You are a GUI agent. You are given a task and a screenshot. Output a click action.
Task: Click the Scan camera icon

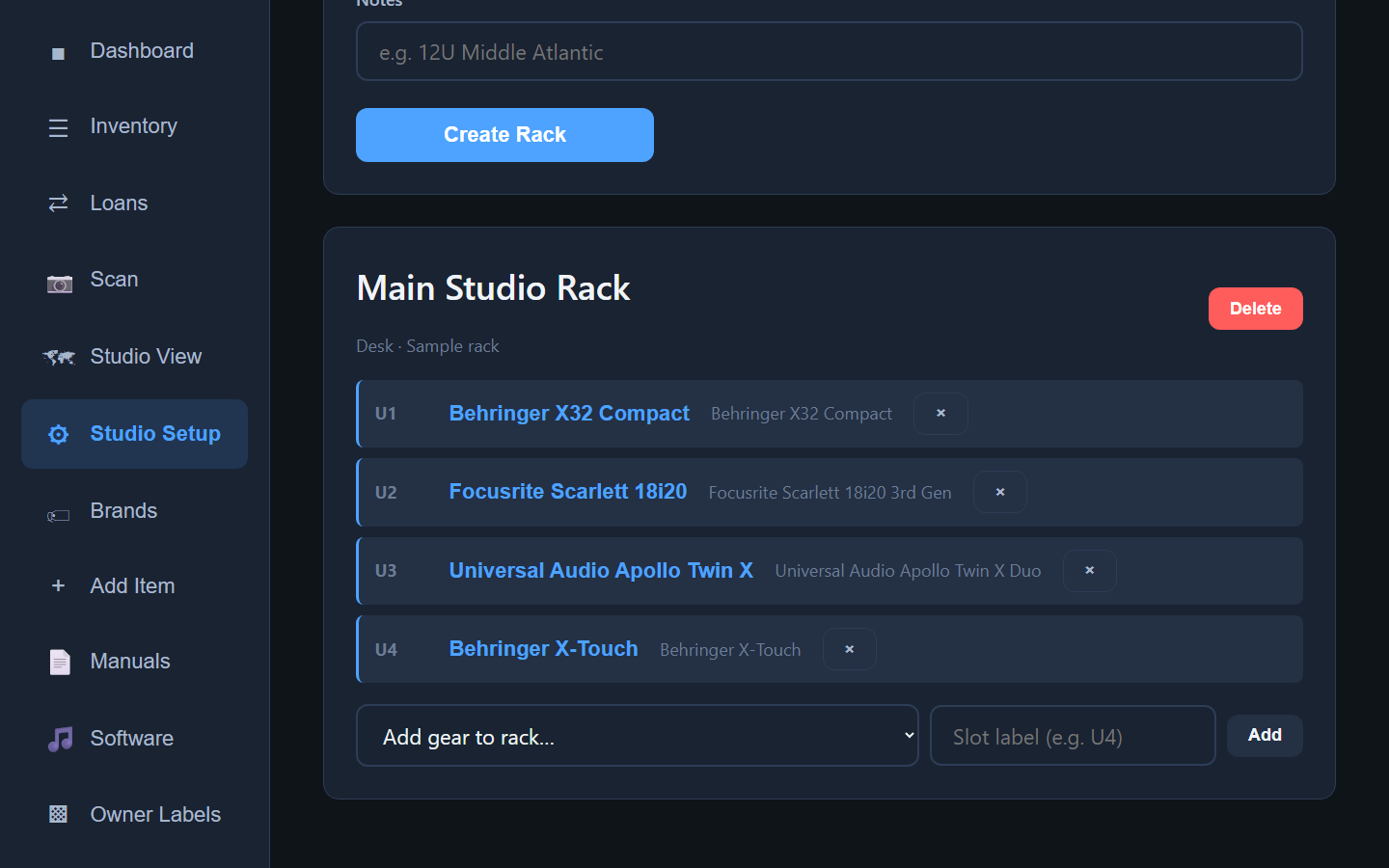pyautogui.click(x=59, y=284)
